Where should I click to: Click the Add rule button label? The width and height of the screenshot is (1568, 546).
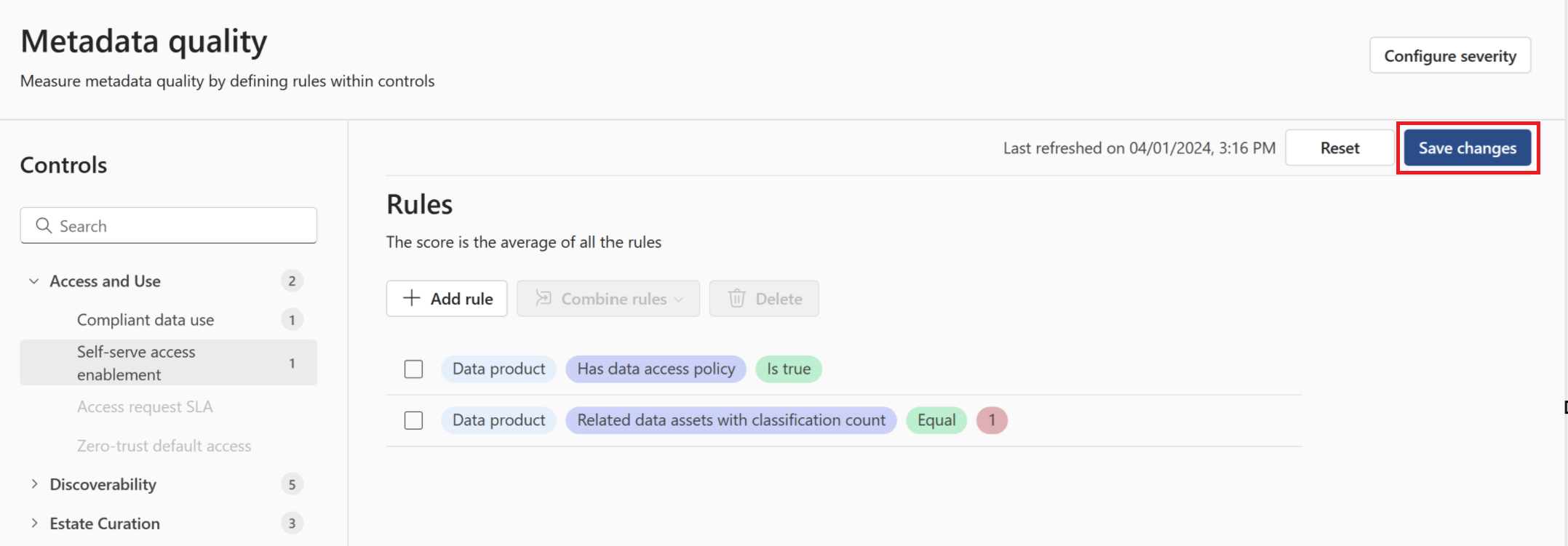462,299
